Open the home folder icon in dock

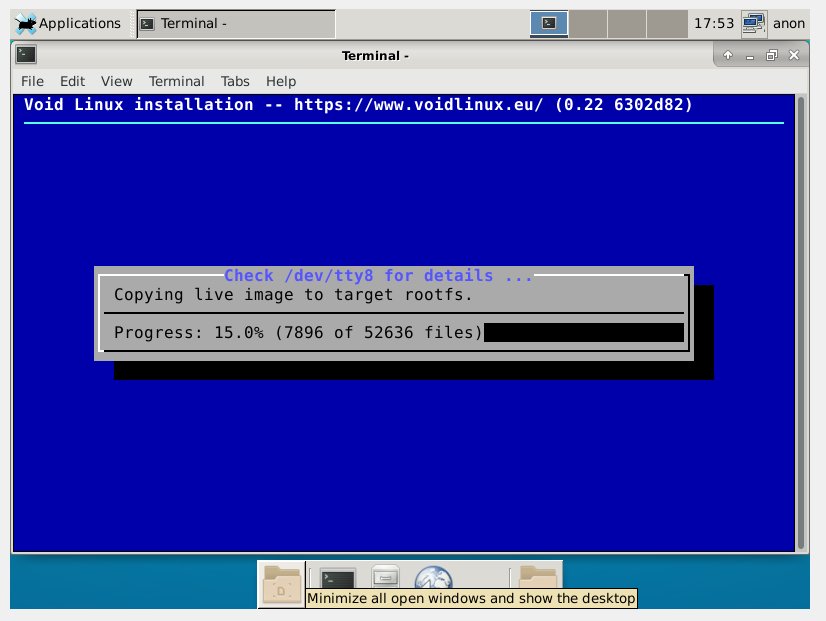(x=538, y=577)
